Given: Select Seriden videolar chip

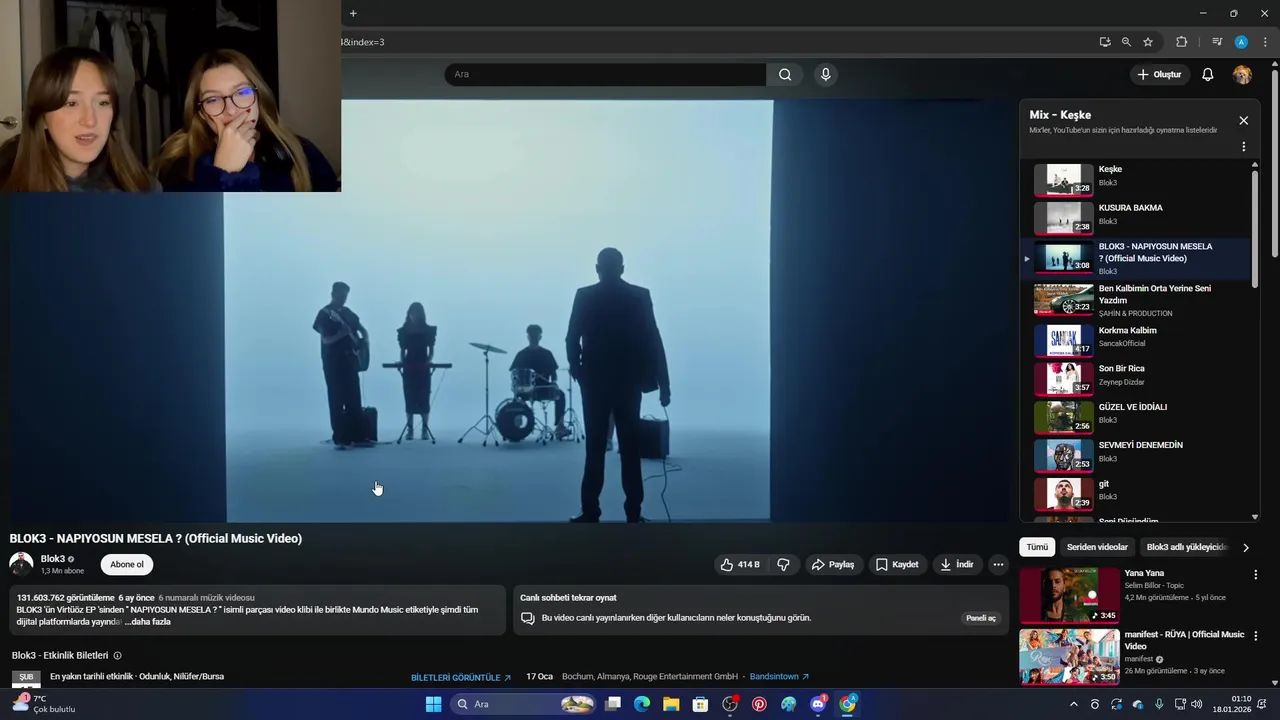Looking at the screenshot, I should pos(1097,547).
